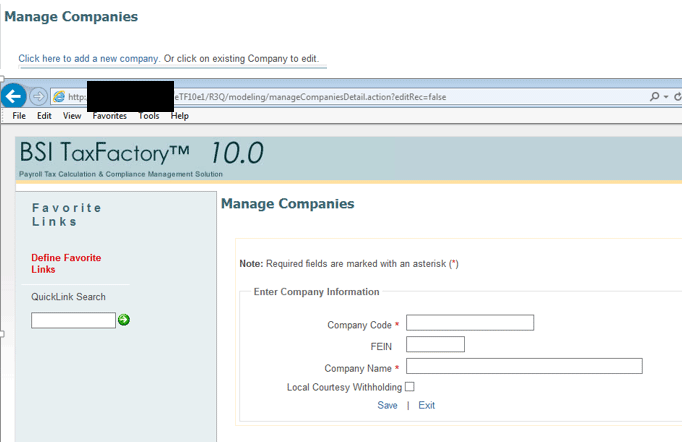The image size is (682, 442).
Task: Click the address bar search magnifier icon
Action: coord(654,97)
